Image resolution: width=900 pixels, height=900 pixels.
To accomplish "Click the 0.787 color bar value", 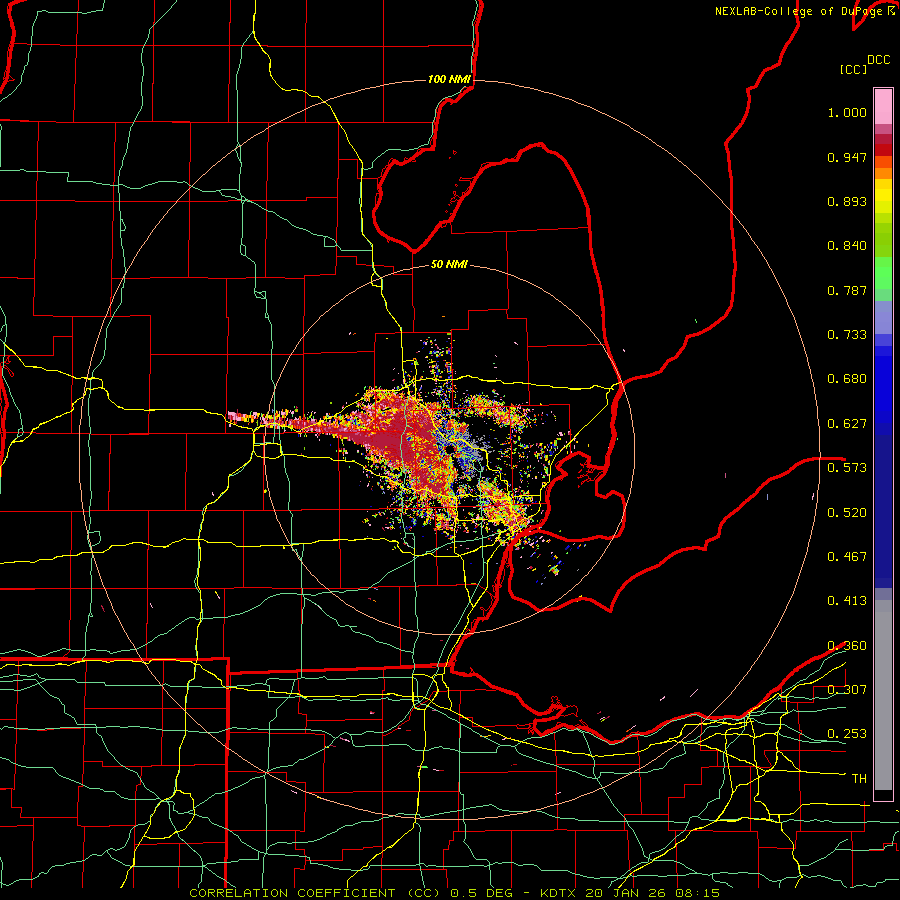I will [x=847, y=290].
